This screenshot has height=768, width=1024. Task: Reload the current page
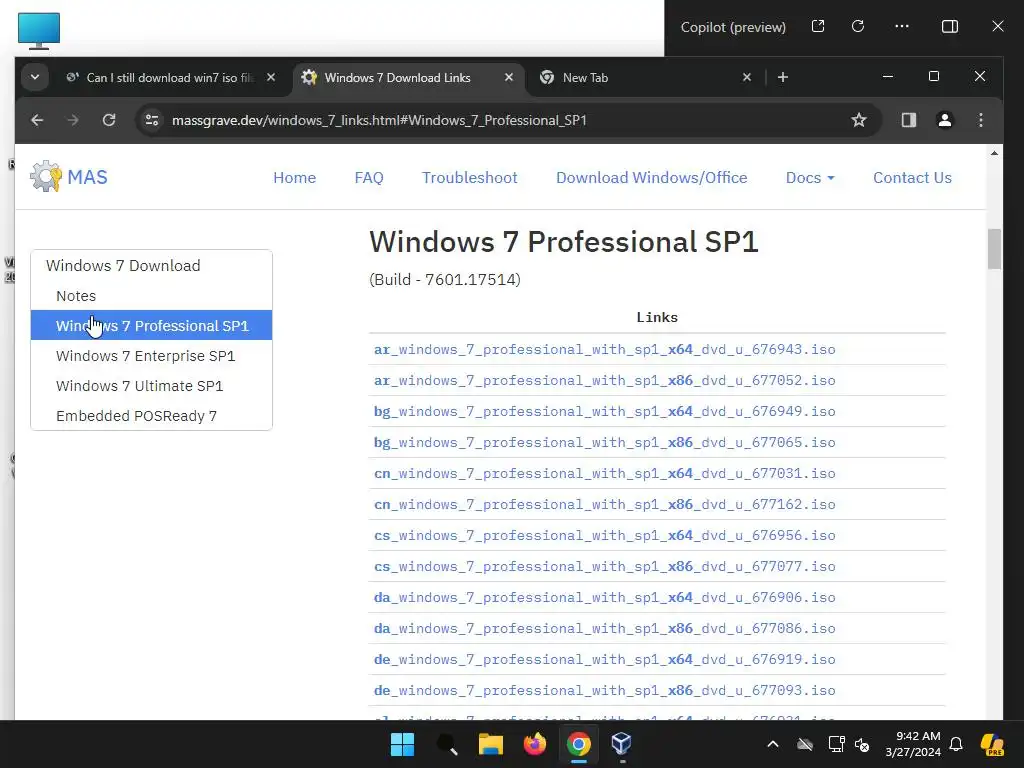tap(109, 120)
